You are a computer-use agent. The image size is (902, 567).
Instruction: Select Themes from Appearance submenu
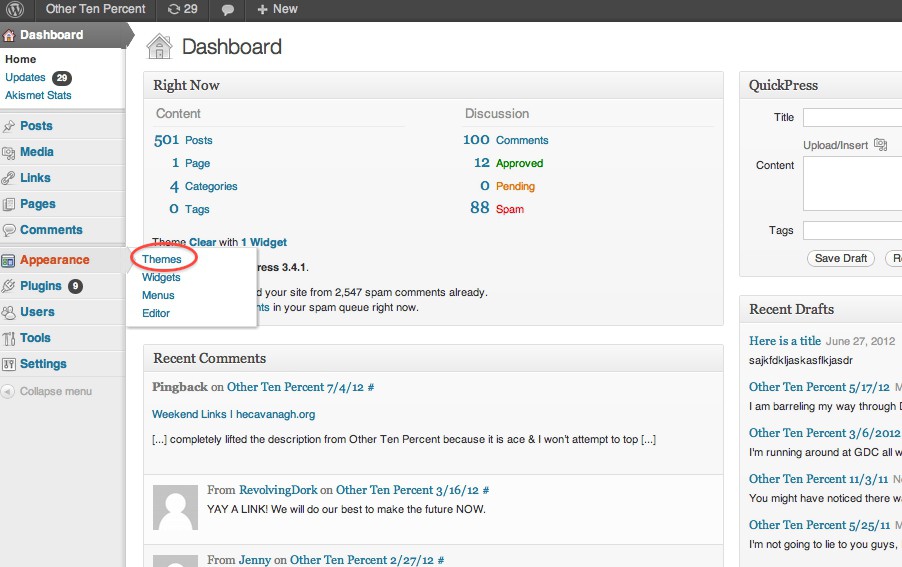click(162, 259)
